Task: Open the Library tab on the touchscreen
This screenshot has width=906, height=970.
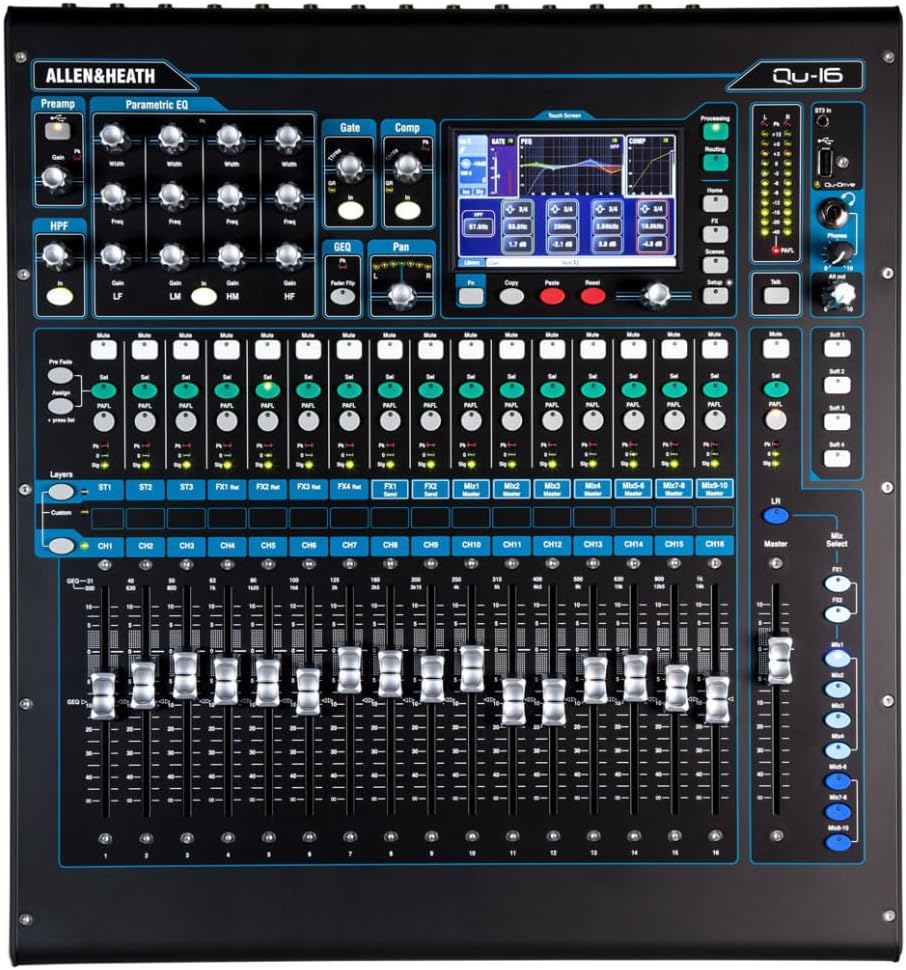Action: point(472,261)
